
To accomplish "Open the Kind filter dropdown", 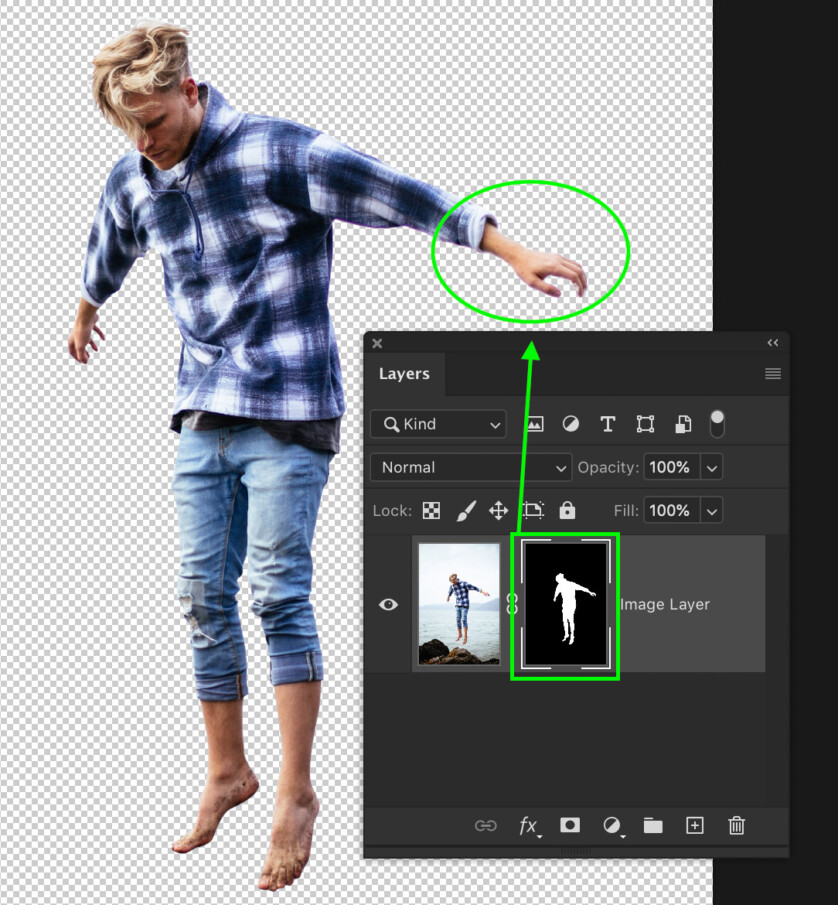I will tap(438, 424).
